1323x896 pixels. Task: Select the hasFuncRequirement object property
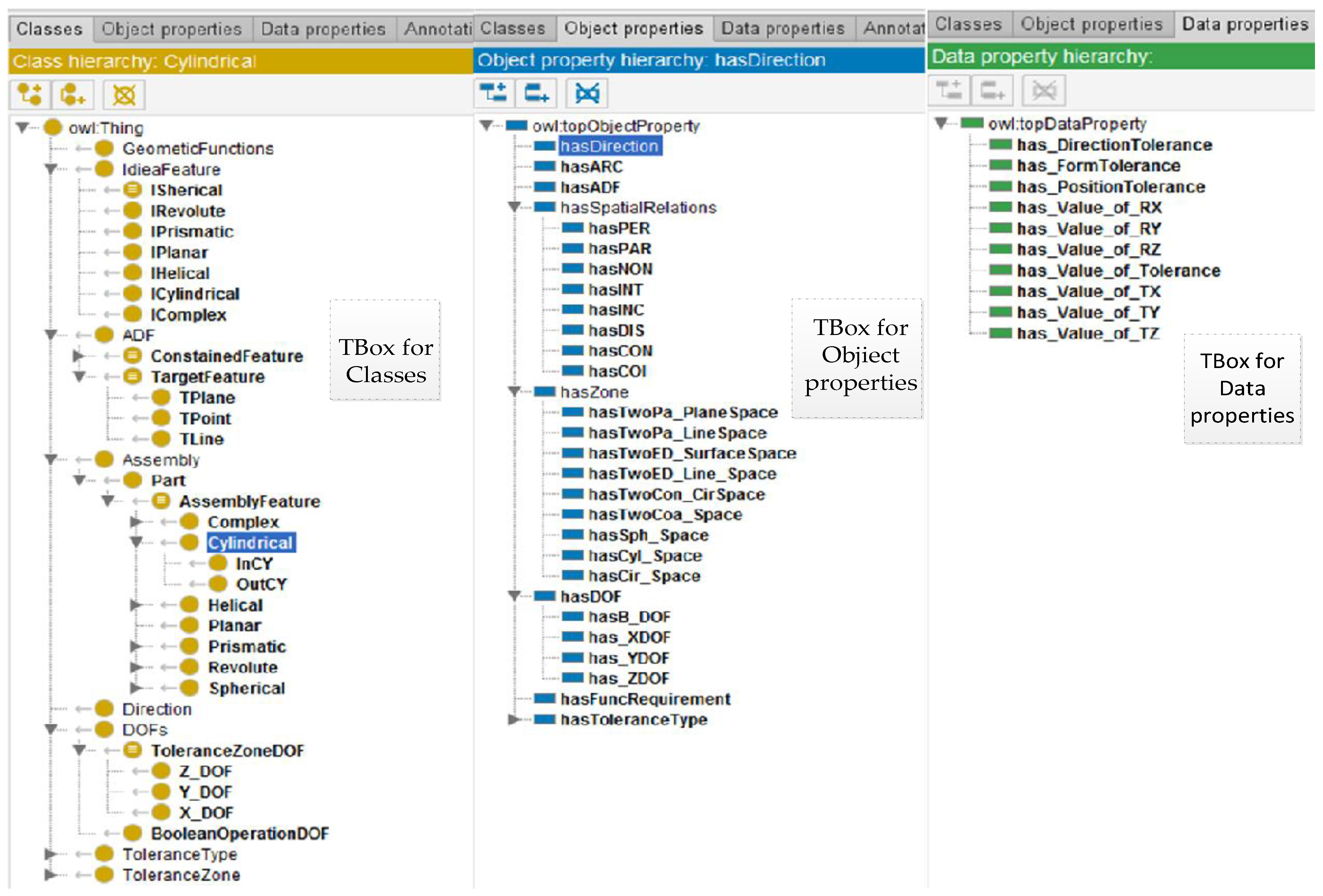(644, 699)
